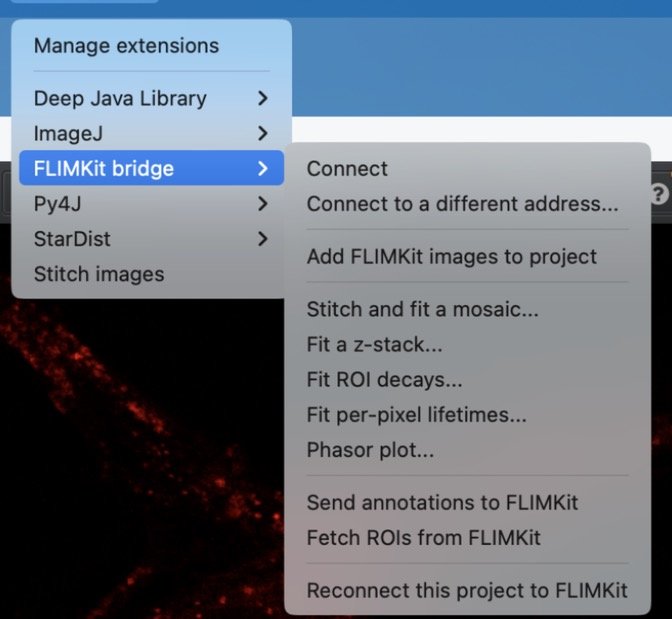This screenshot has height=619, width=672.
Task: Open the StarDist submenu
Action: [152, 239]
